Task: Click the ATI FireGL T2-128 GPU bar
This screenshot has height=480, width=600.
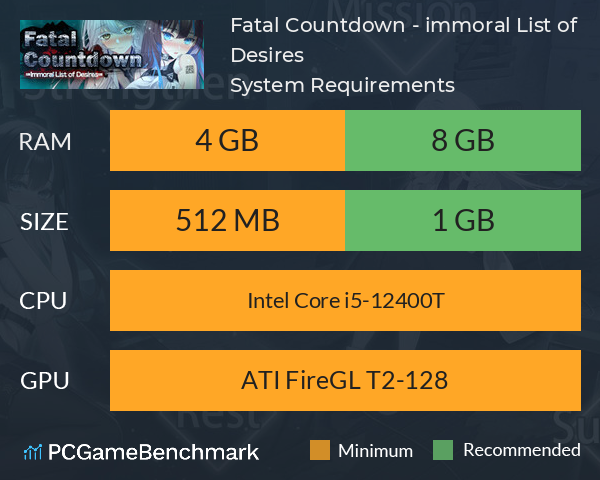Action: click(x=345, y=380)
